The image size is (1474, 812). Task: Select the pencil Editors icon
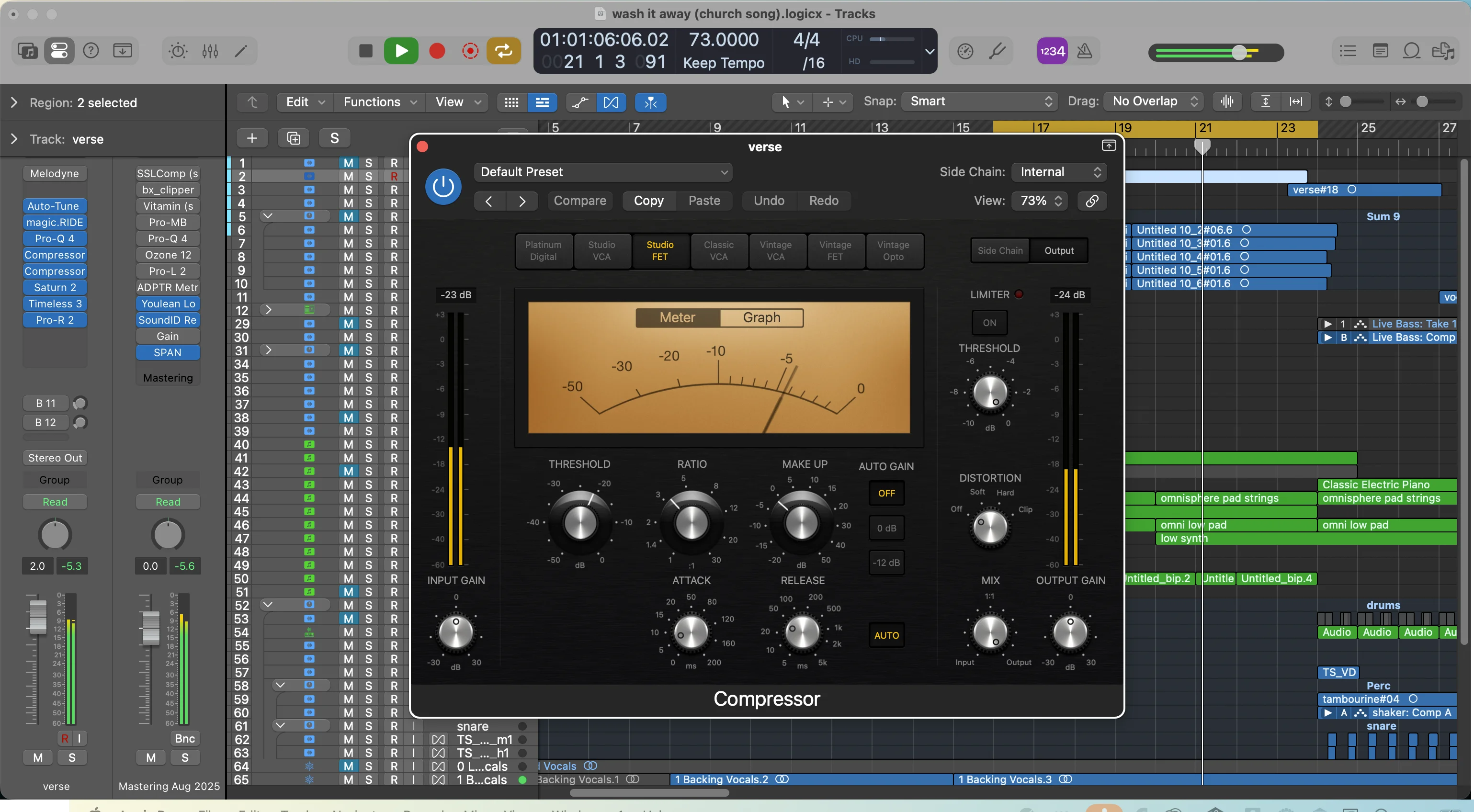pyautogui.click(x=240, y=50)
